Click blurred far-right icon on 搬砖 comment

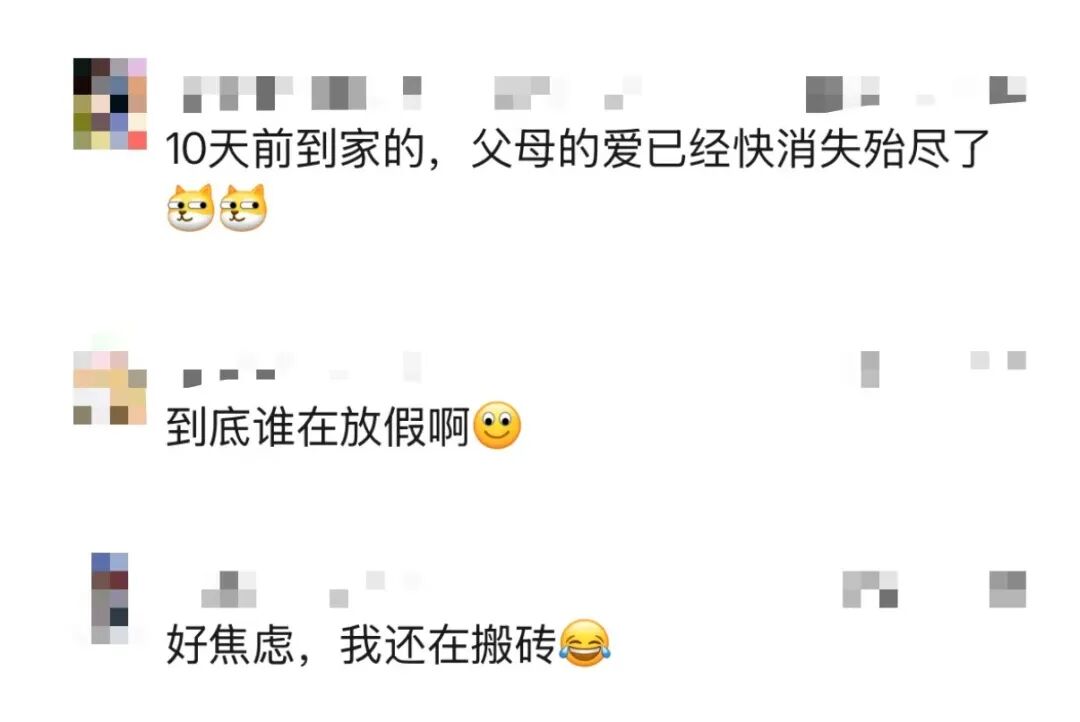[x=1008, y=589]
